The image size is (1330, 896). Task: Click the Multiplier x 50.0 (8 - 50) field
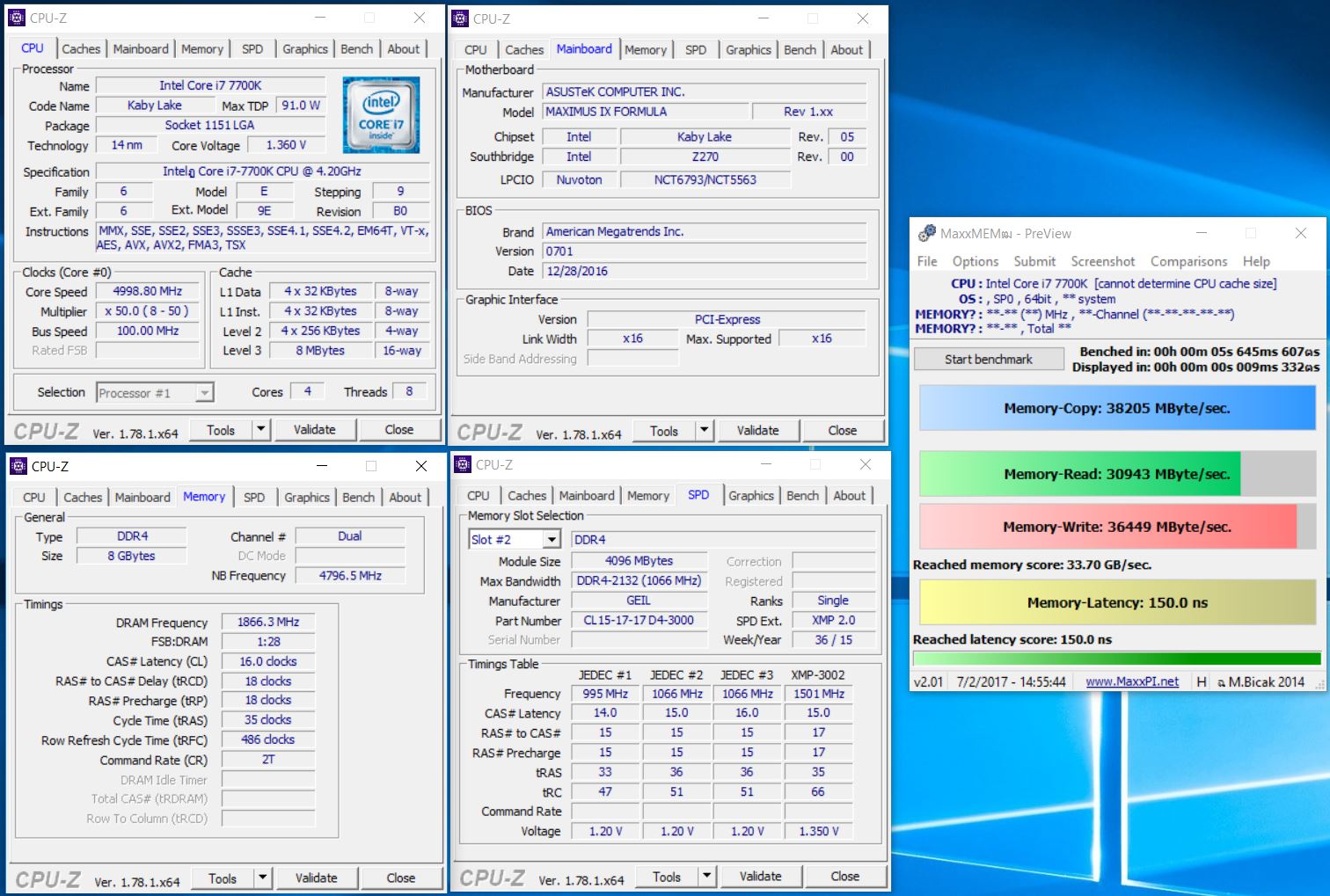(148, 310)
